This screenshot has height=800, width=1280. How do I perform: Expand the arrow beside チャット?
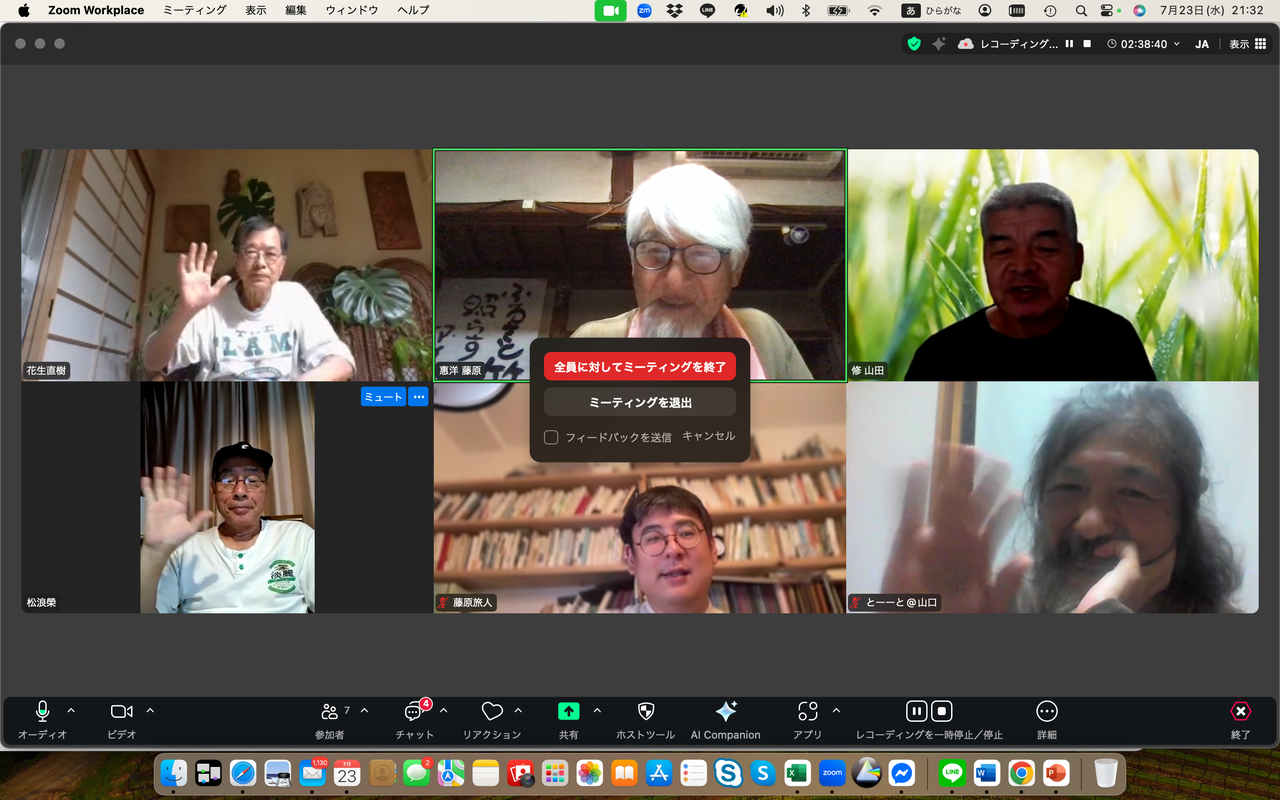[x=443, y=711]
